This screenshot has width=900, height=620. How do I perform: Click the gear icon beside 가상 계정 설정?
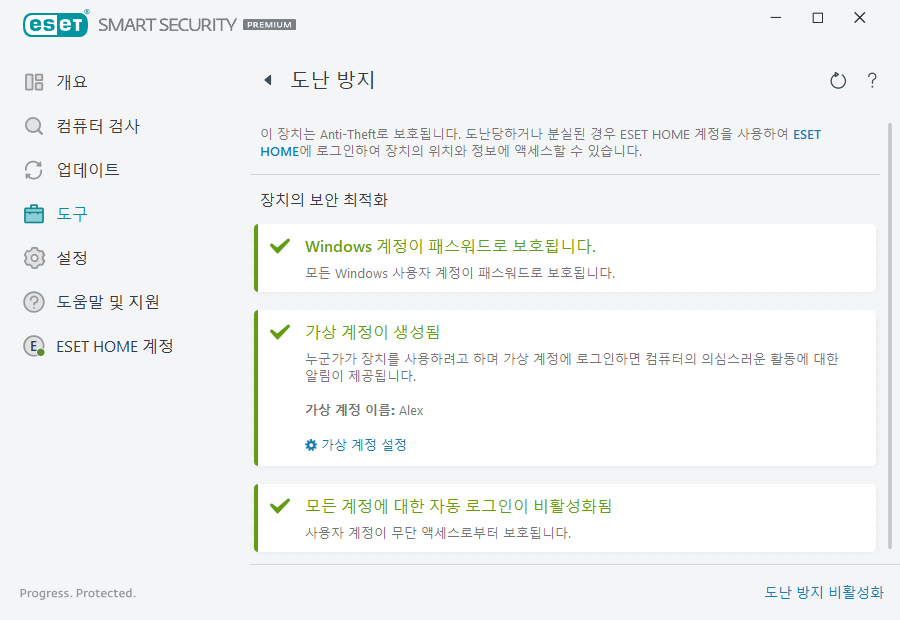click(310, 445)
